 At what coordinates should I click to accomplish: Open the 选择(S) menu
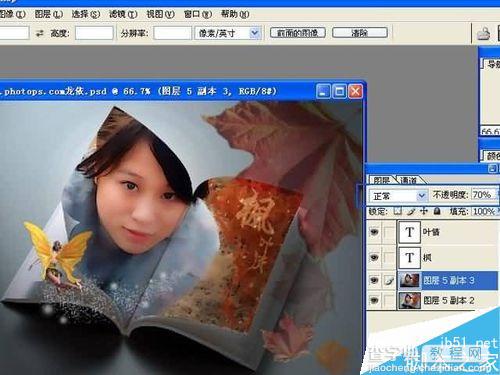pyautogui.click(x=86, y=14)
